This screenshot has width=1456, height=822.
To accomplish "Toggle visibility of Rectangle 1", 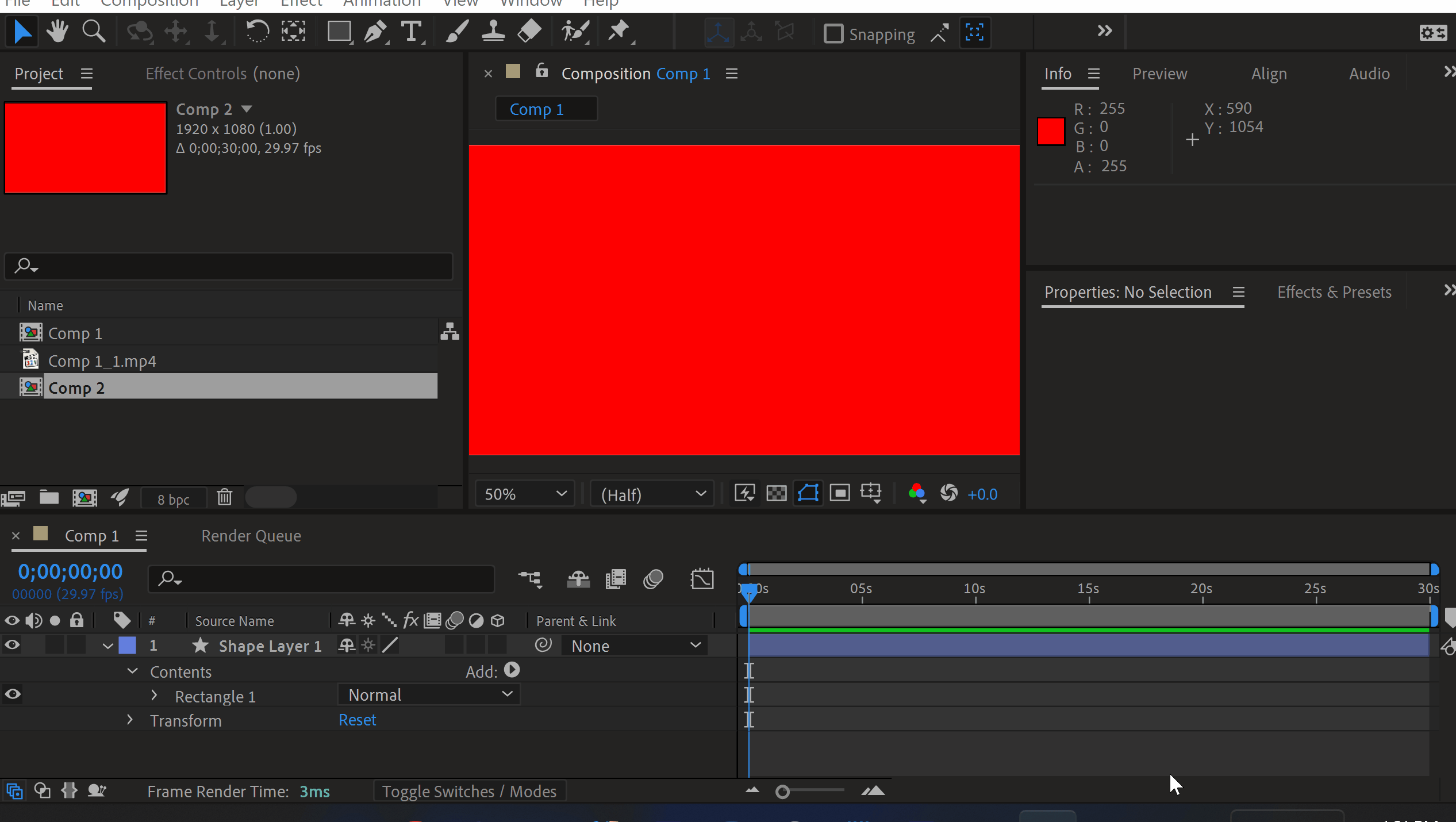I will [x=12, y=694].
